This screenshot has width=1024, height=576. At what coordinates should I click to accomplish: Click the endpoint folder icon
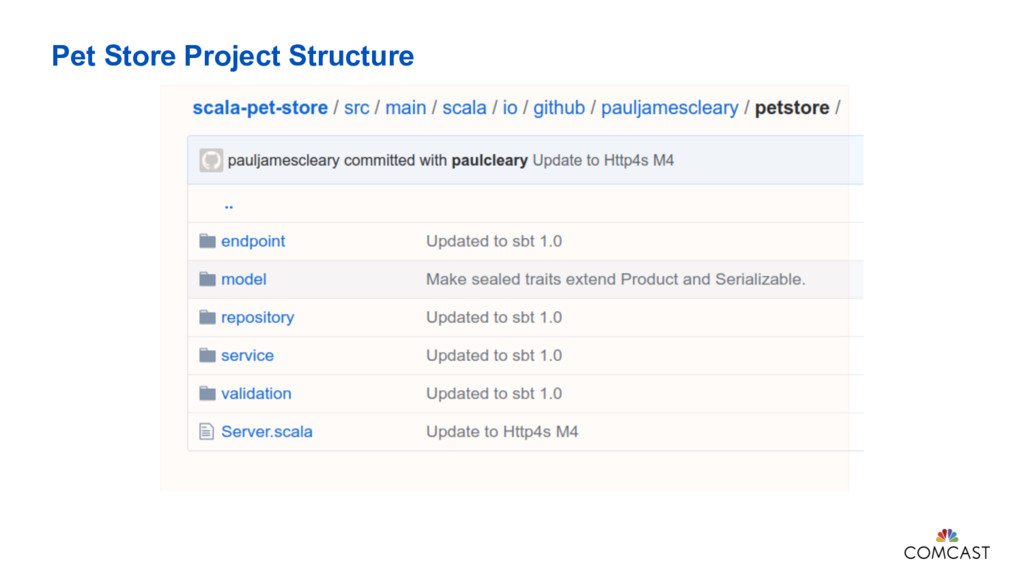pyautogui.click(x=207, y=241)
